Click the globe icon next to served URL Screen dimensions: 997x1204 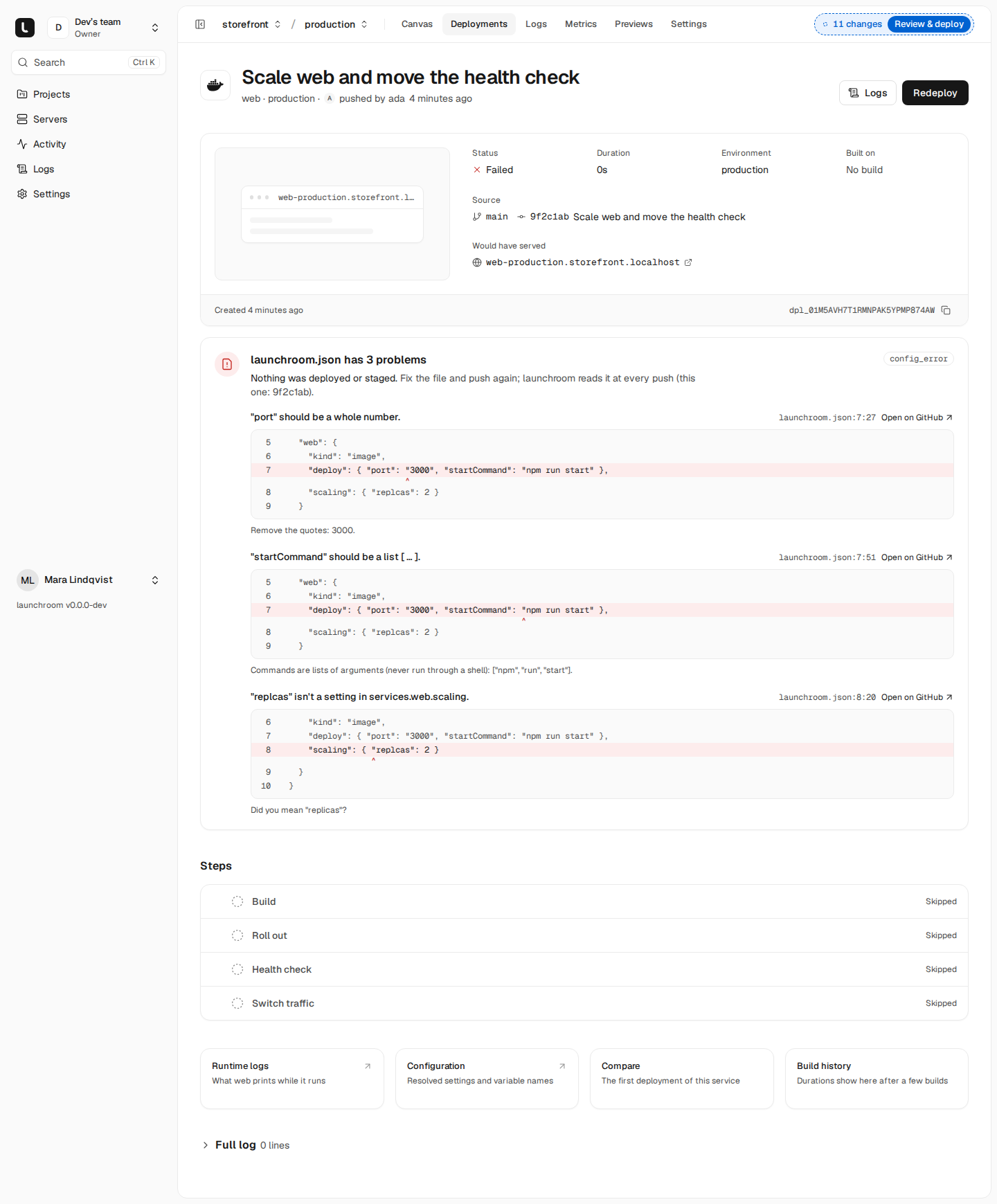477,262
